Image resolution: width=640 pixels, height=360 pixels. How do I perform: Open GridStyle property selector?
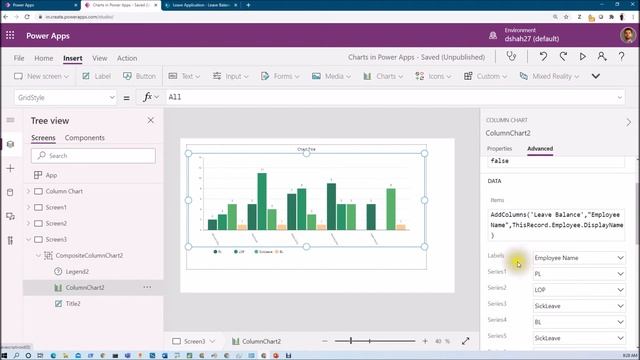(65, 98)
